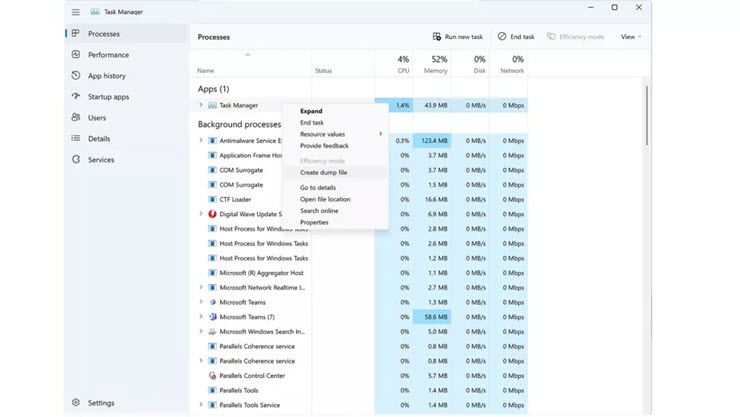Select the Performance sidebar icon

tap(76, 55)
